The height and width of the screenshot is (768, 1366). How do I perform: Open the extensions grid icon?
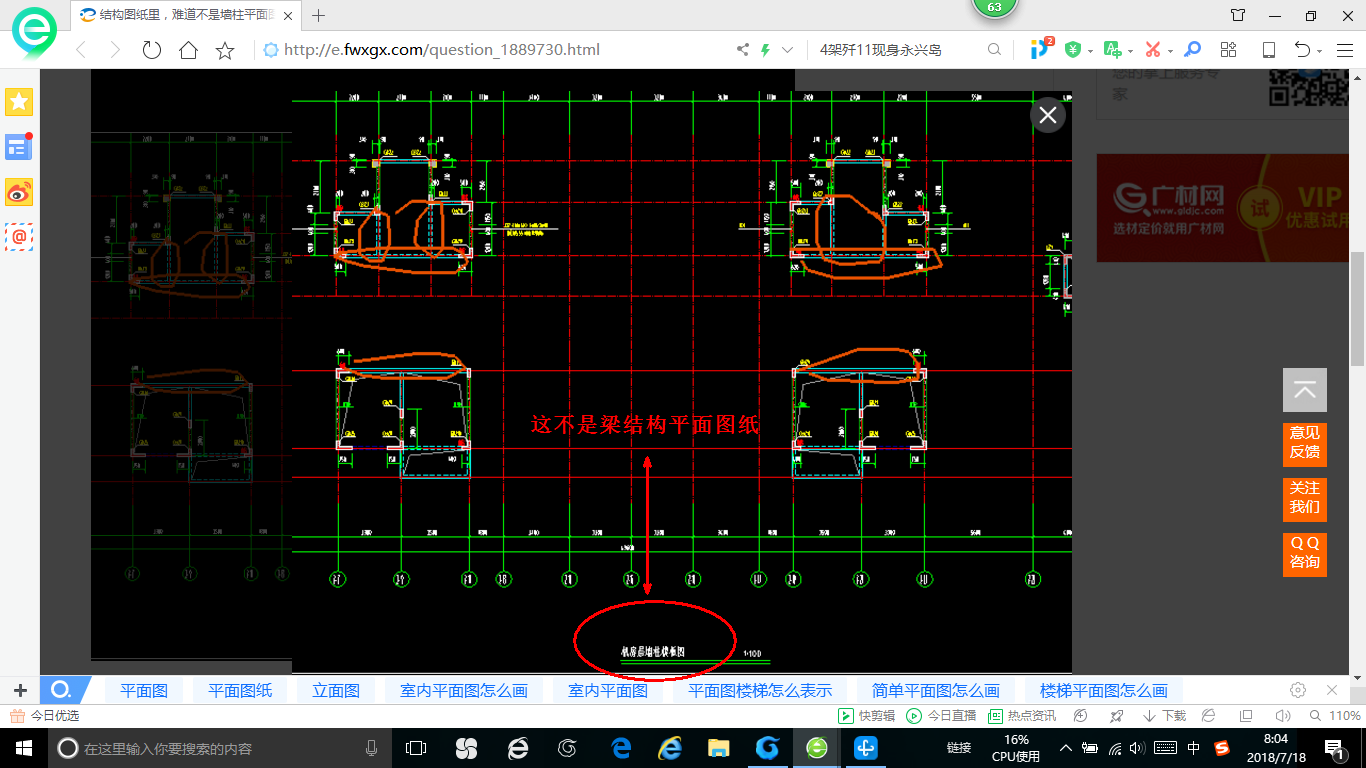1229,50
